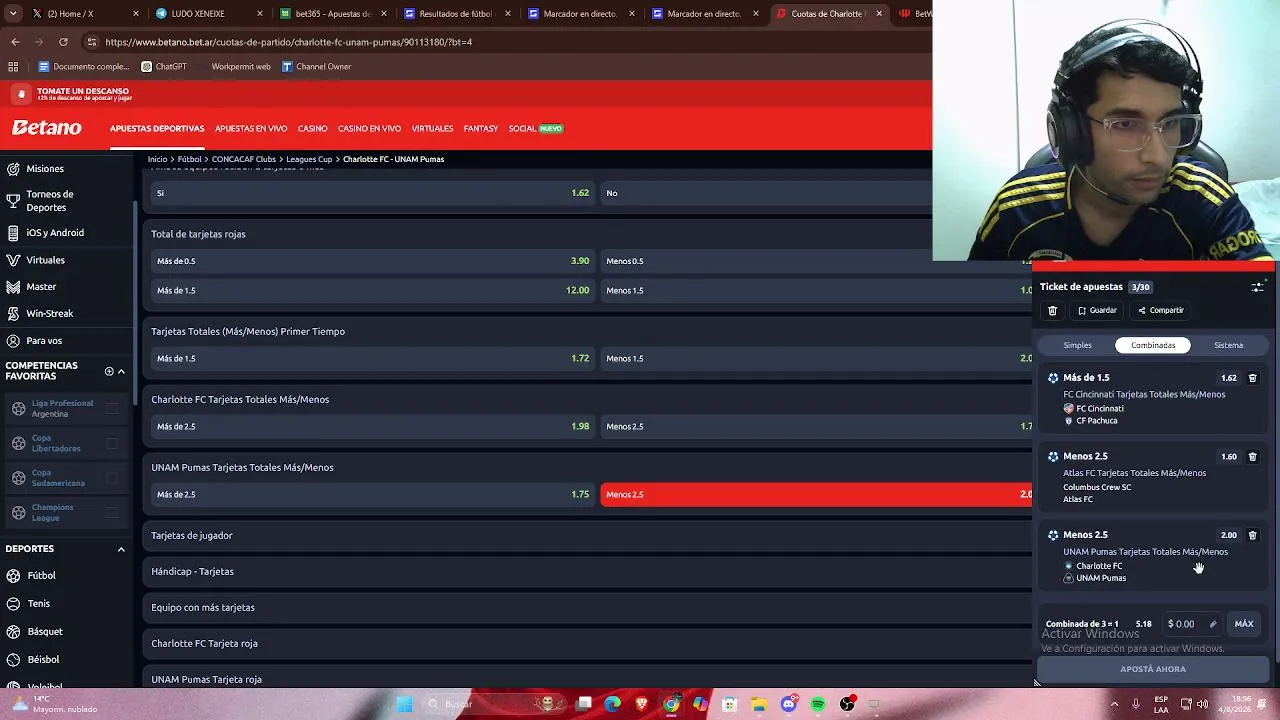Remove the Atlas FC Menos 2.5 selection

[1252, 457]
